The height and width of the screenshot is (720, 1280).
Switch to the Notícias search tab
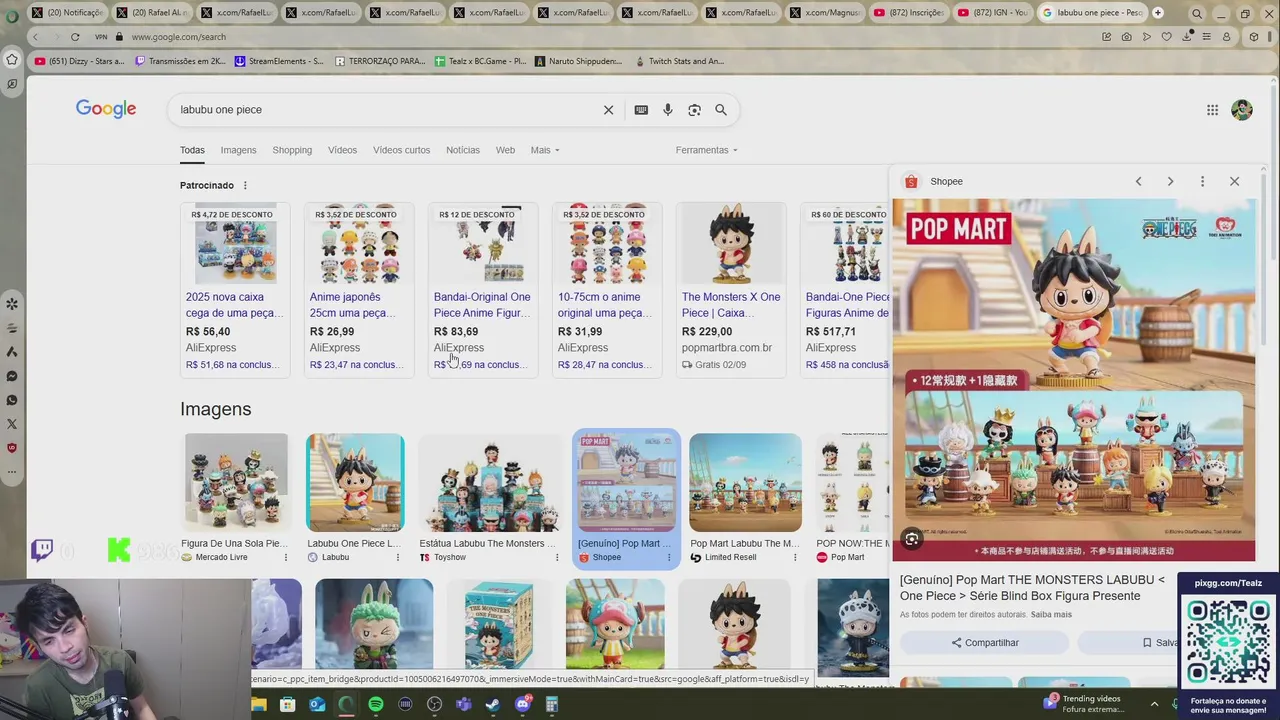pos(463,150)
